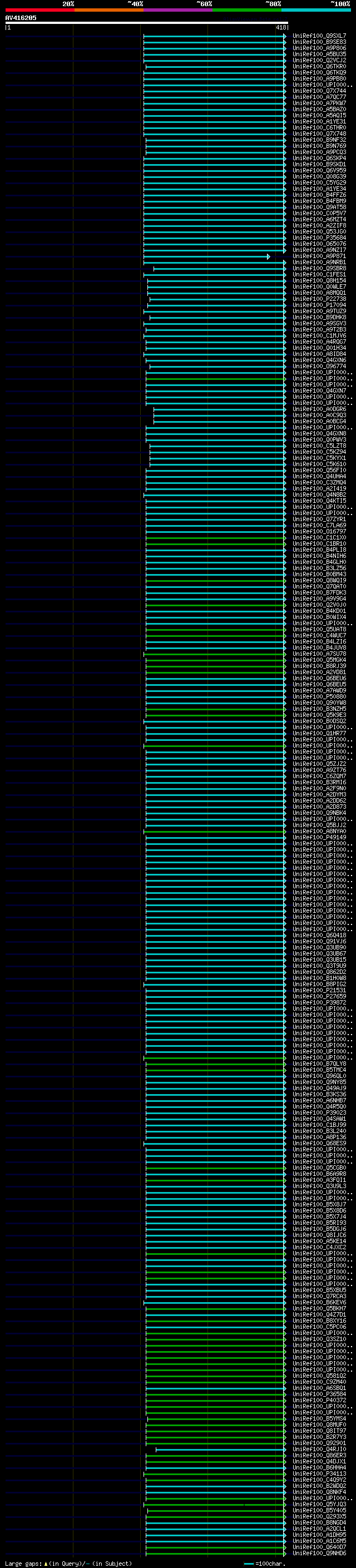This screenshot has height=1568, width=356.
Task: Open hit UniRef100_Q91VJ6
Action: coord(319,941)
